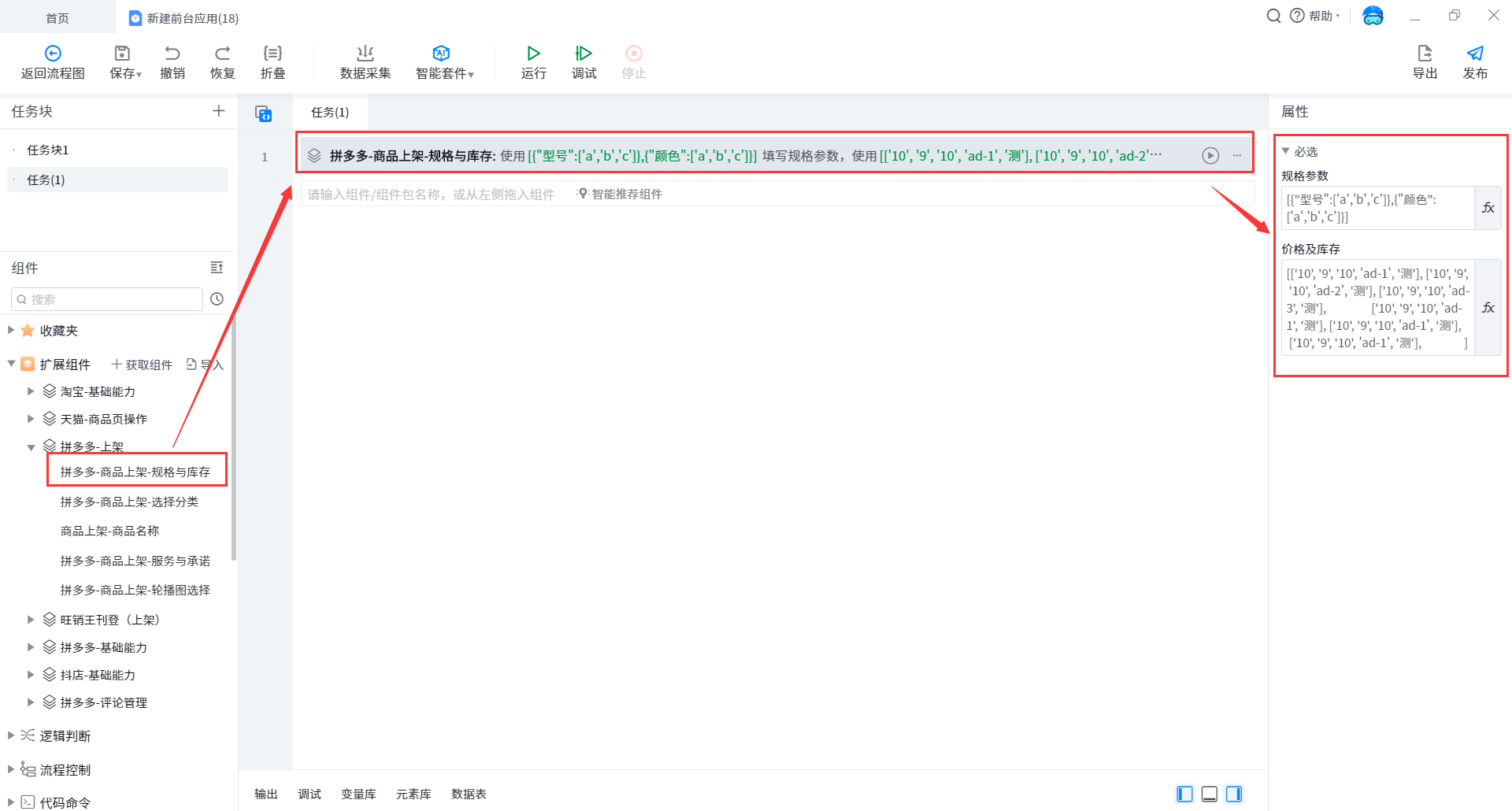Click the Export (导出) icon

point(1424,54)
